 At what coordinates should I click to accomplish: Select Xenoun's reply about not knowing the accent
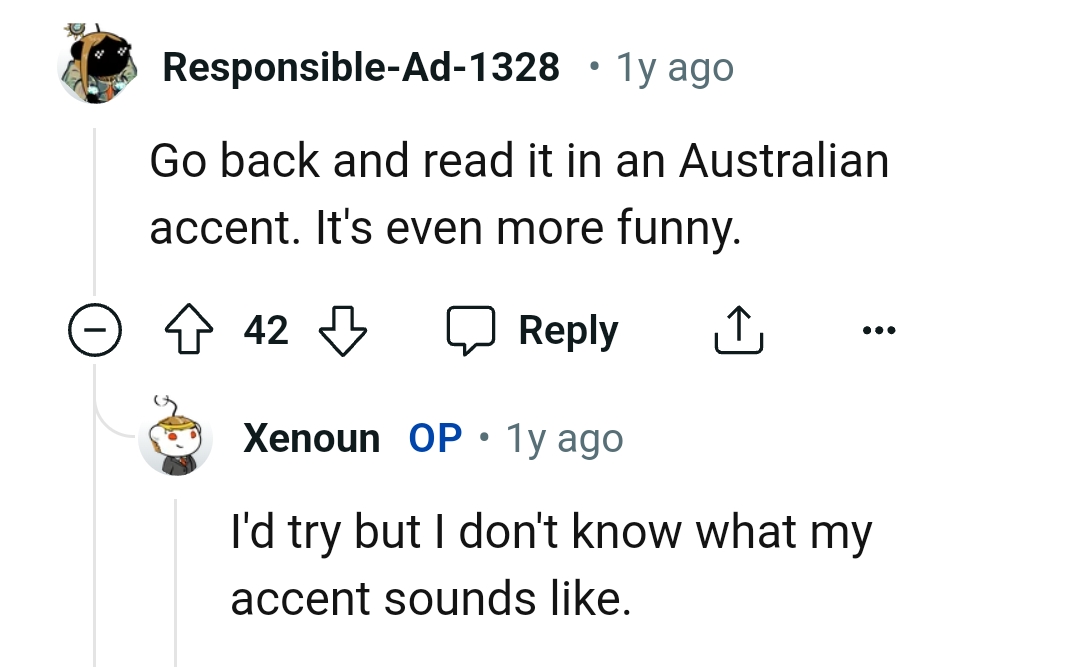point(551,564)
